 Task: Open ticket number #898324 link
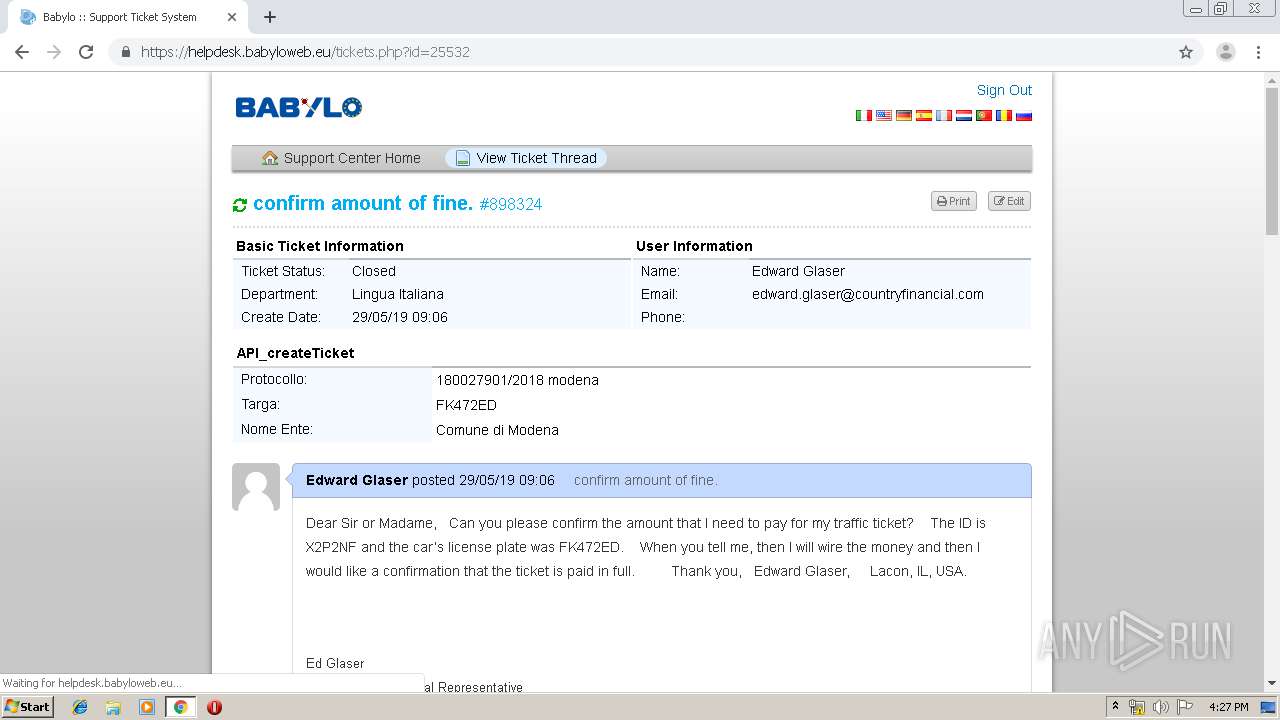click(511, 204)
